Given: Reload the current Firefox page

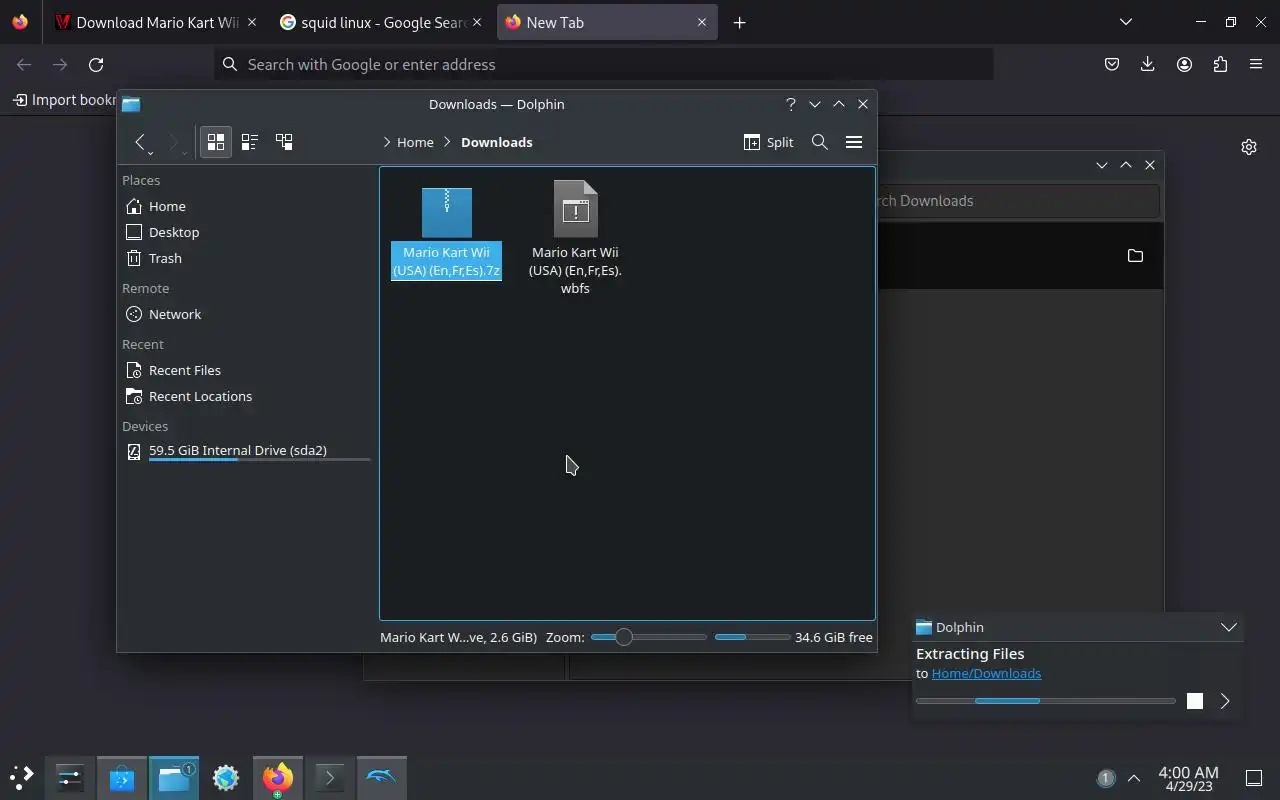Looking at the screenshot, I should pyautogui.click(x=96, y=64).
